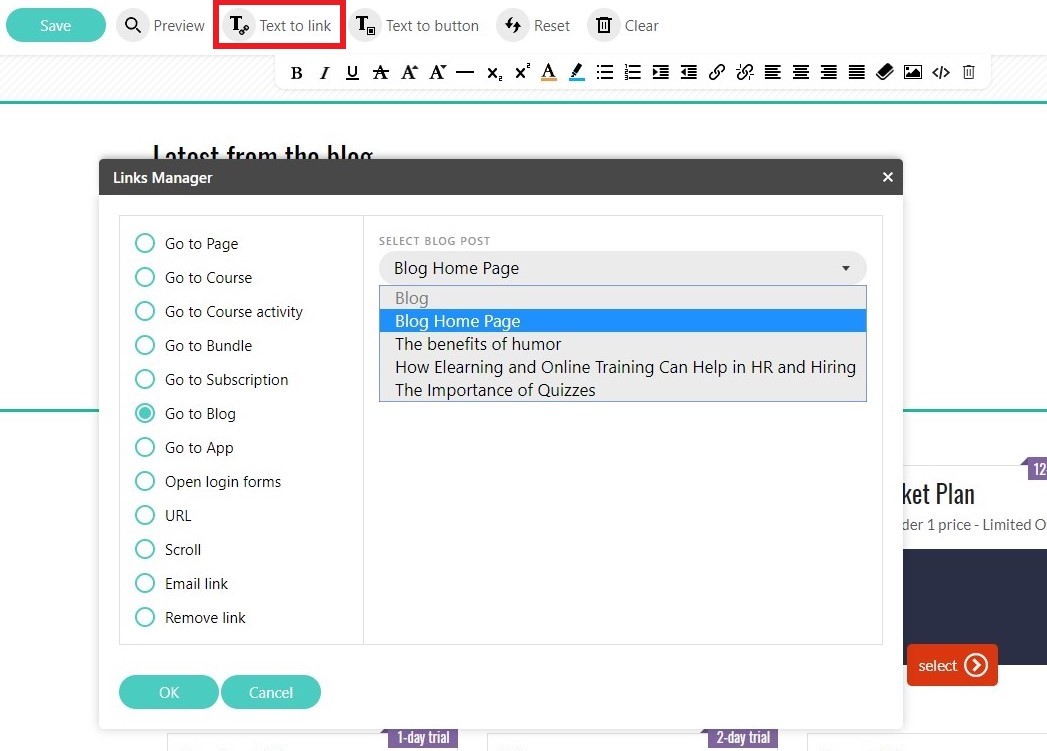Decrease font size icon
This screenshot has height=751, width=1047.
[x=437, y=72]
